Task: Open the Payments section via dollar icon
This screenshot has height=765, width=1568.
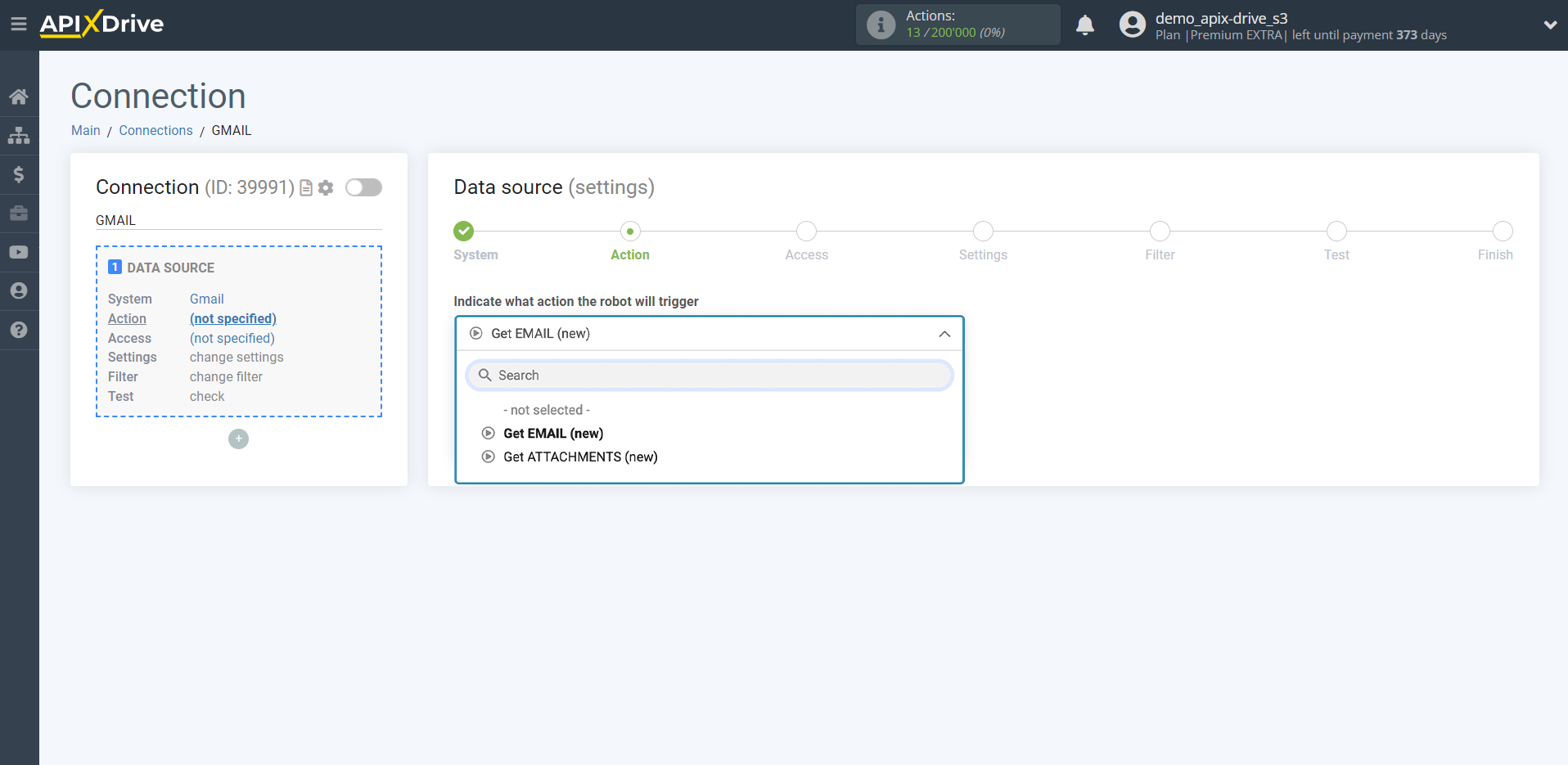Action: click(x=19, y=174)
